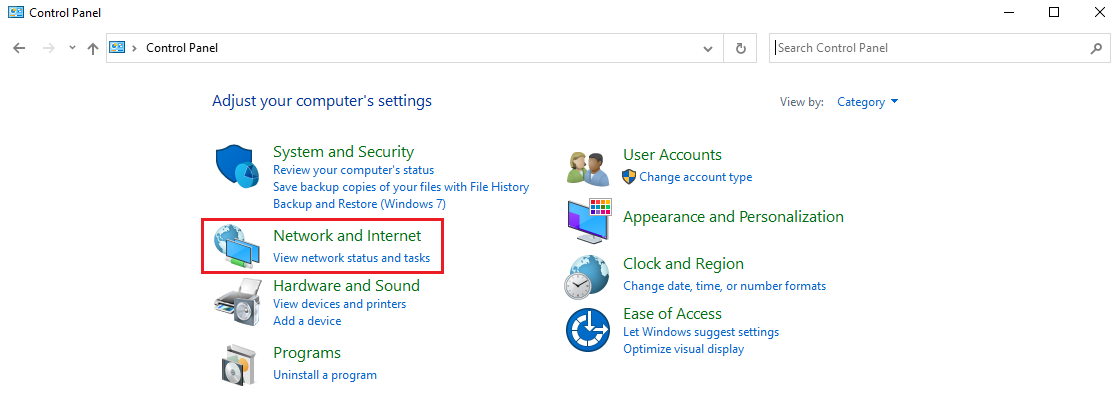
Task: Go up one level with up arrow
Action: point(93,48)
